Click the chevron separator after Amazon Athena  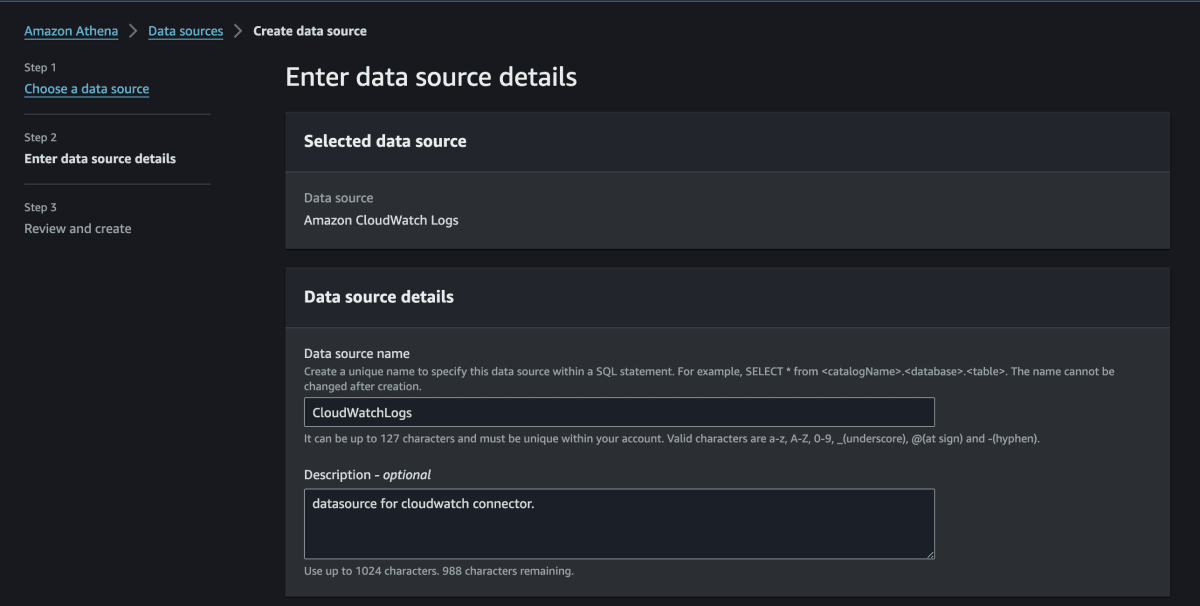tap(133, 31)
